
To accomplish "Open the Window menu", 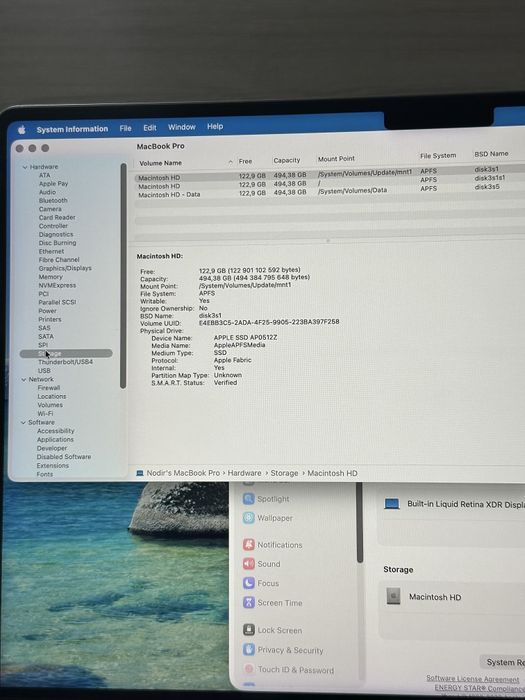I will tap(182, 127).
